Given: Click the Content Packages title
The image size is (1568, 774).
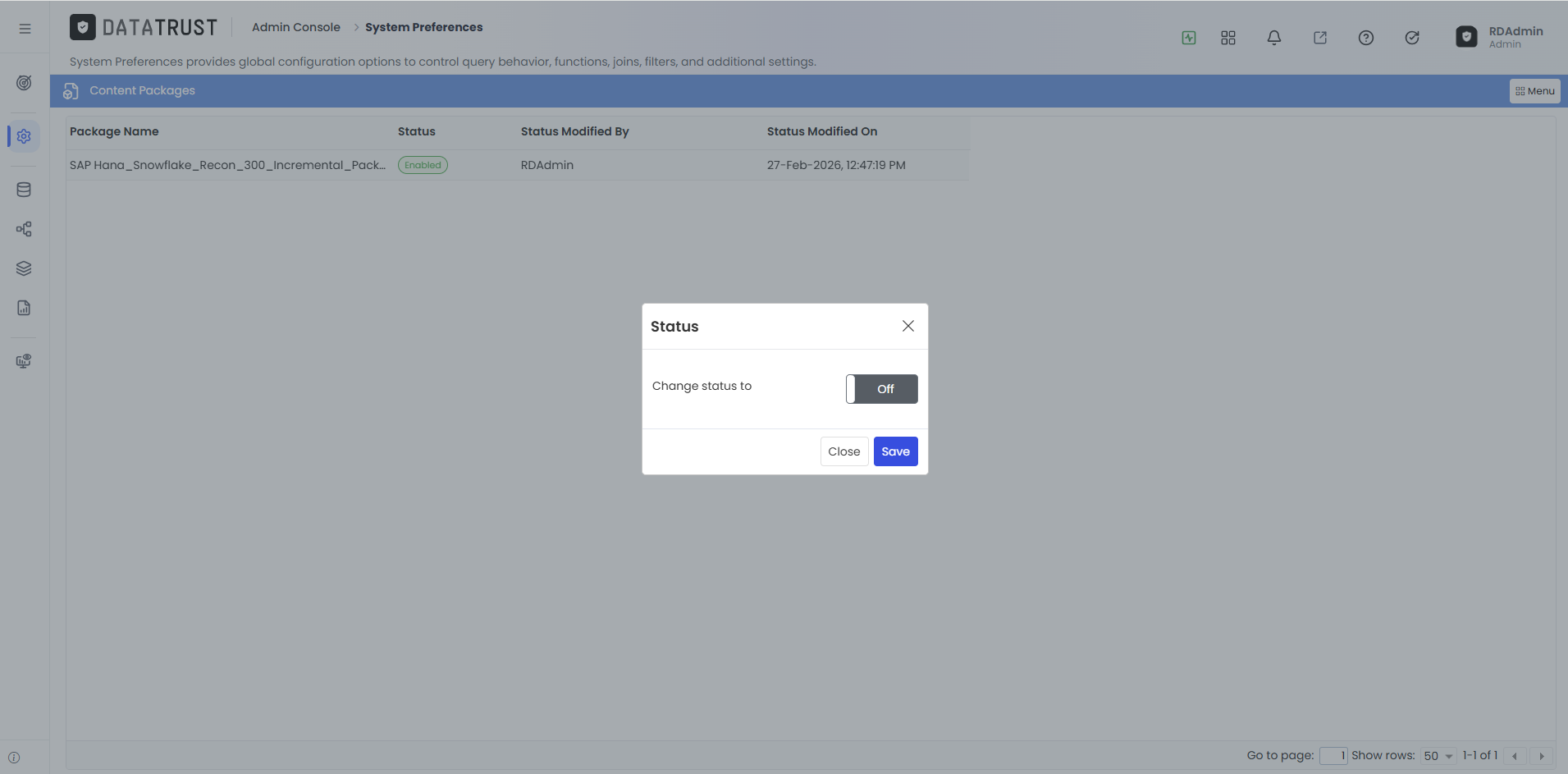Looking at the screenshot, I should 142,90.
